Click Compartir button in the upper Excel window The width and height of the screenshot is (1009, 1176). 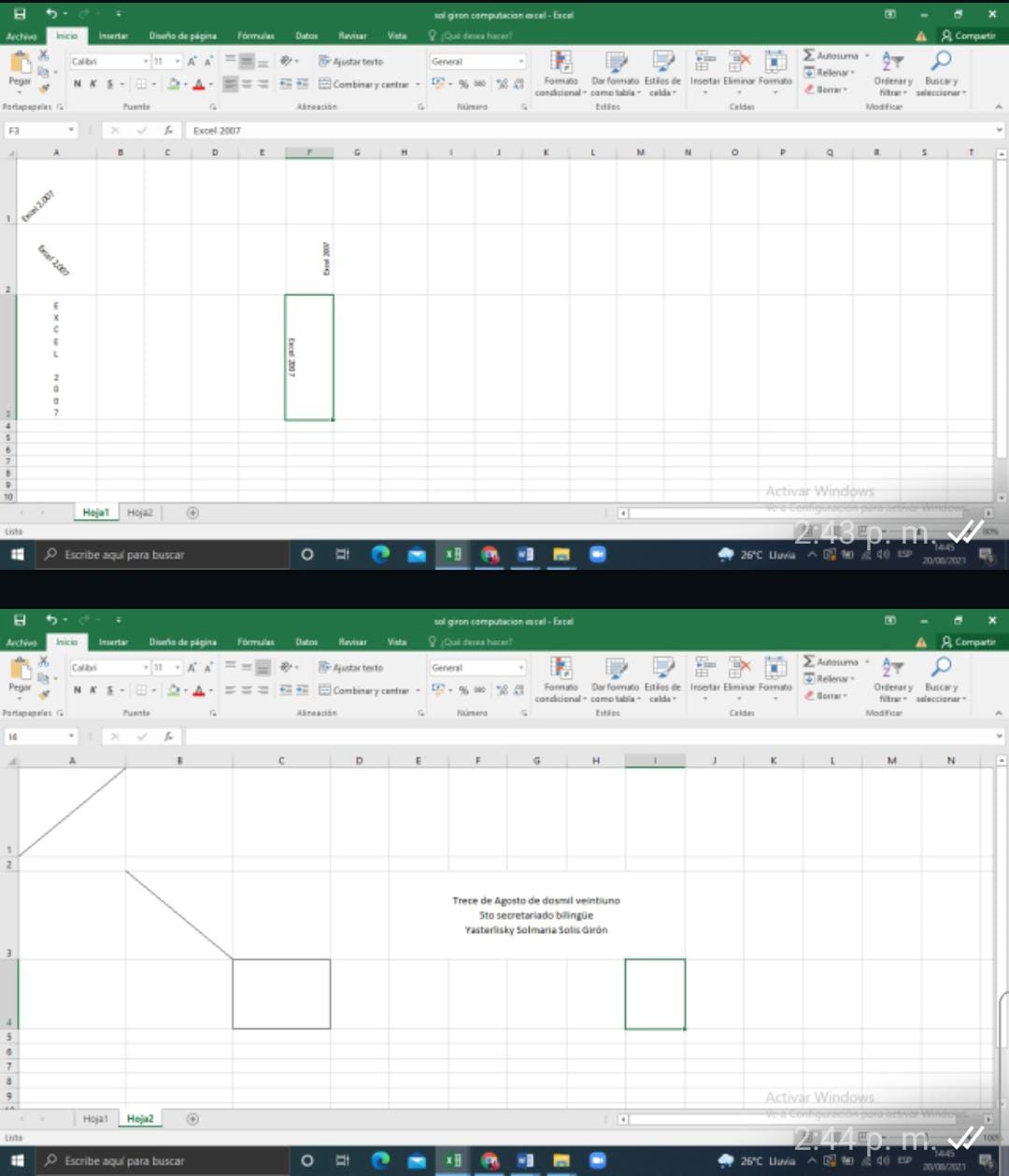[x=969, y=35]
